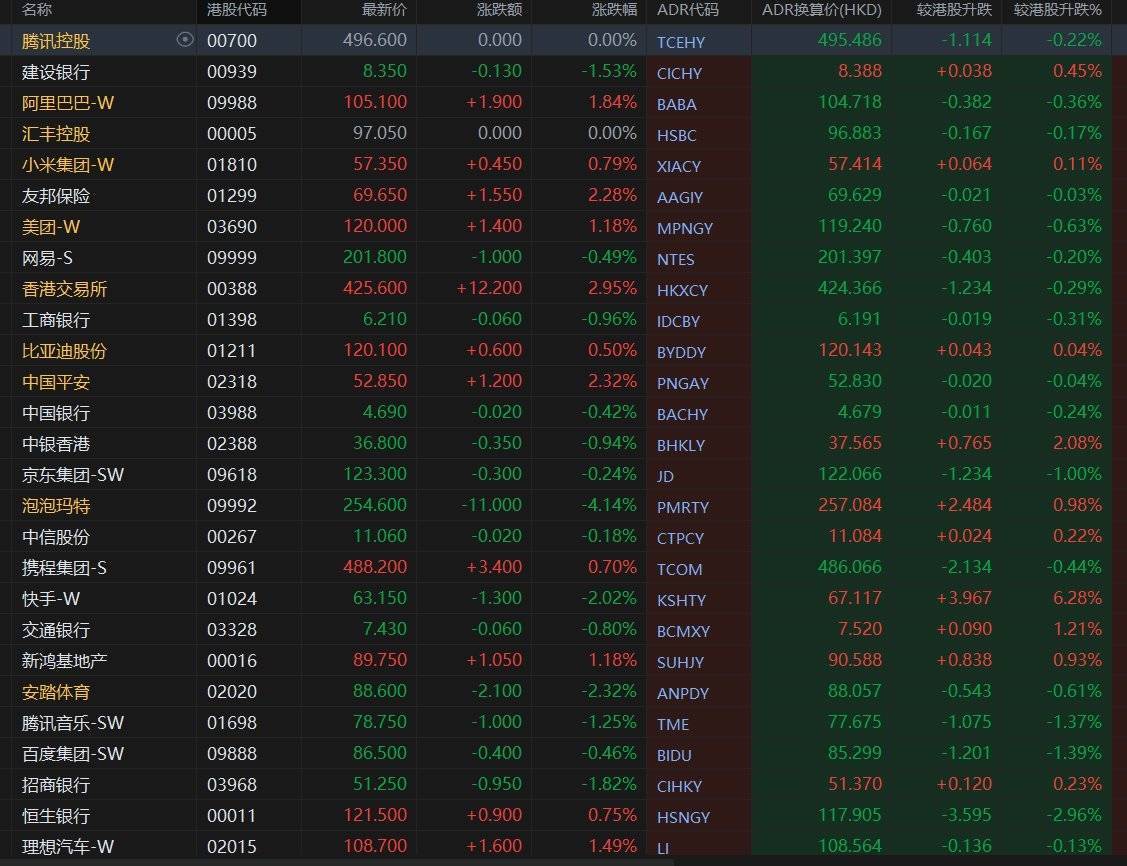Select ADR code KSHTY for 快手
The height and width of the screenshot is (866, 1127).
pos(681,600)
